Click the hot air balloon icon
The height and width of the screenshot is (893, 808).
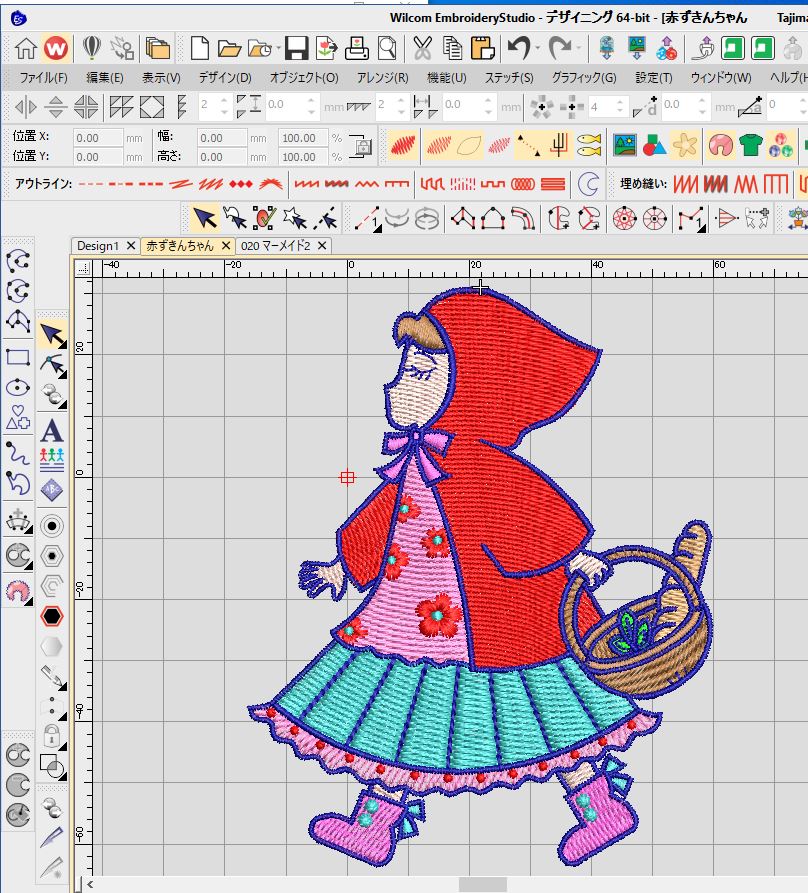[91, 48]
